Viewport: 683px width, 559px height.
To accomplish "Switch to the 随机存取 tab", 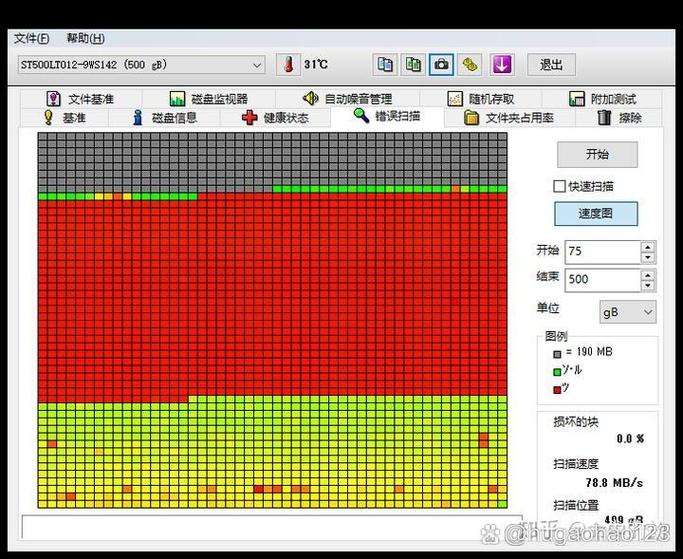I will click(x=481, y=99).
